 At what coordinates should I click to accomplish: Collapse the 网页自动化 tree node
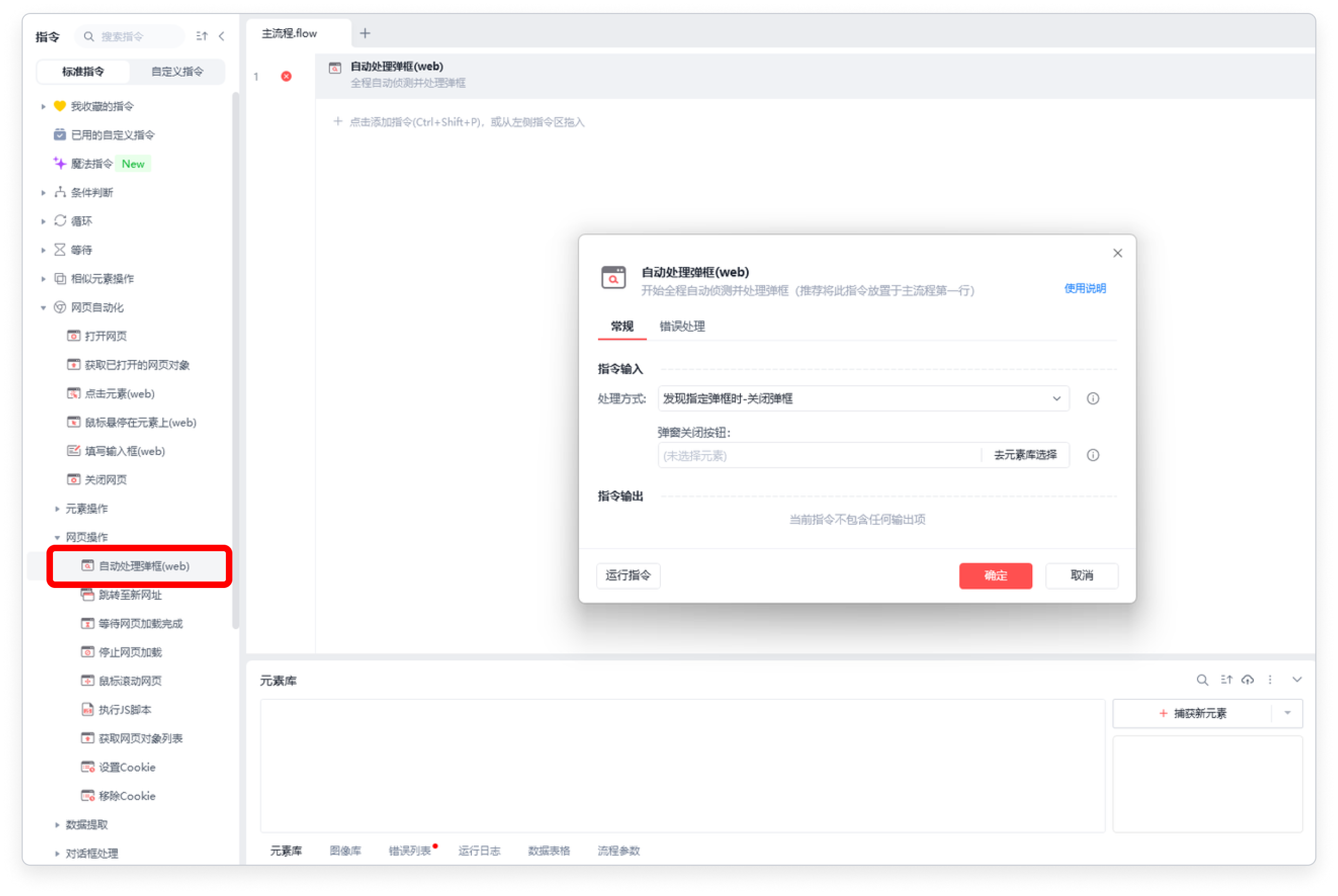pyautogui.click(x=43, y=308)
